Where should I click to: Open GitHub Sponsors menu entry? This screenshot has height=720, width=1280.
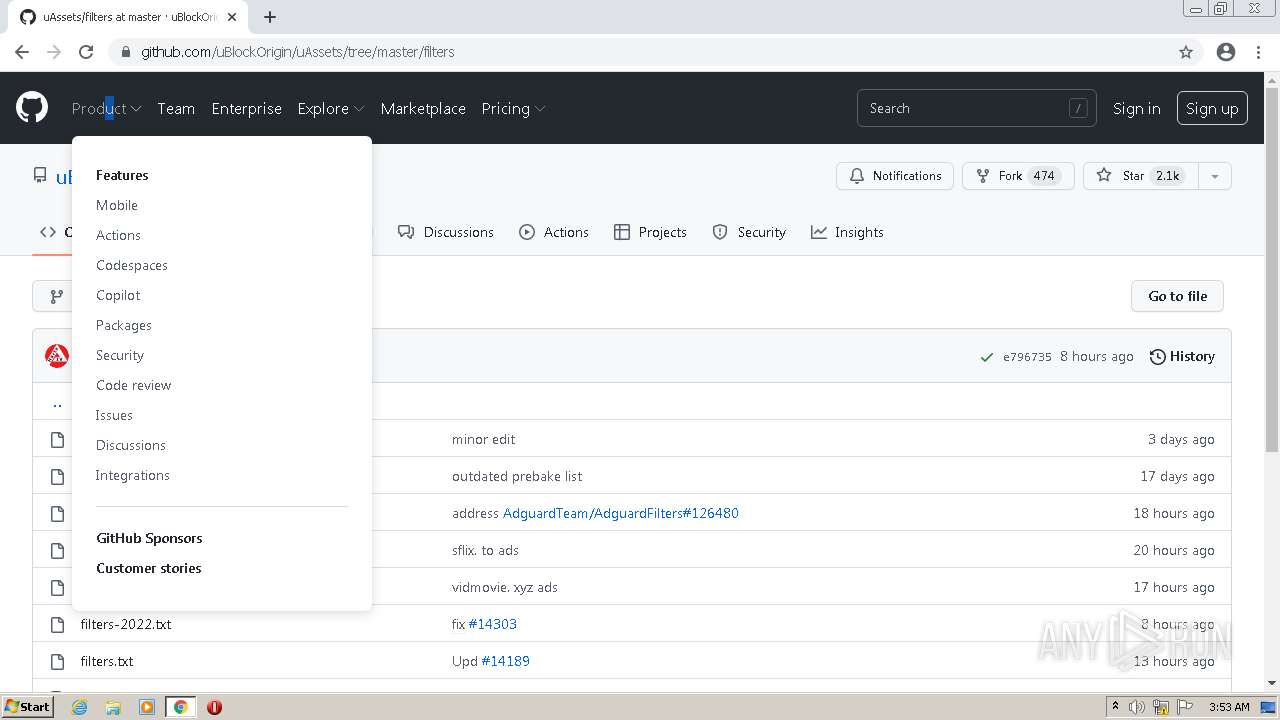pyautogui.click(x=149, y=538)
